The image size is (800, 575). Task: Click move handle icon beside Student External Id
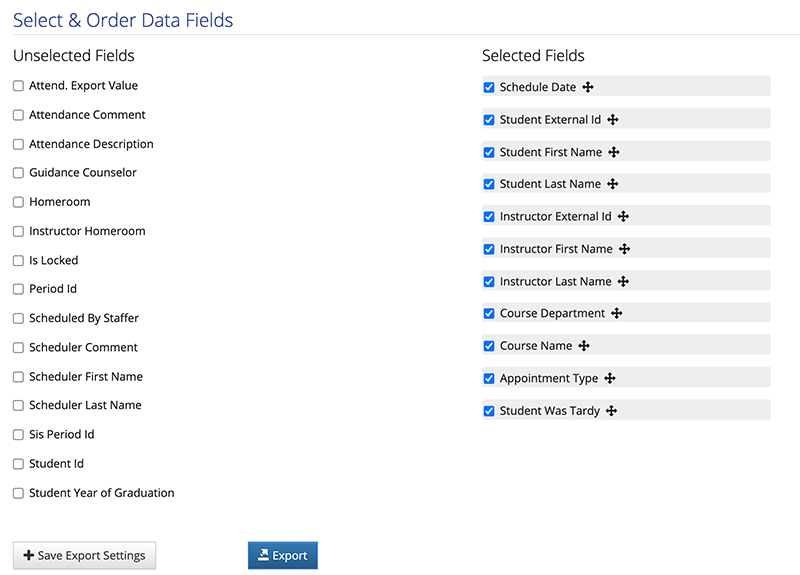[613, 119]
